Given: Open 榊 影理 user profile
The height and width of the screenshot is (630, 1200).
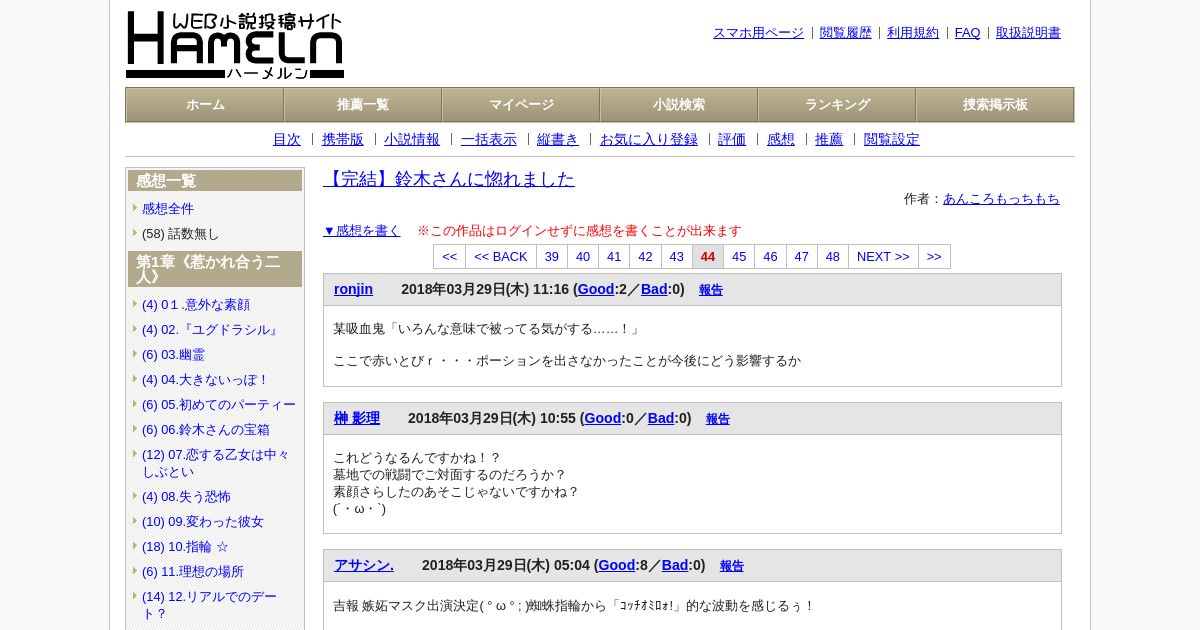Looking at the screenshot, I should pyautogui.click(x=357, y=419).
